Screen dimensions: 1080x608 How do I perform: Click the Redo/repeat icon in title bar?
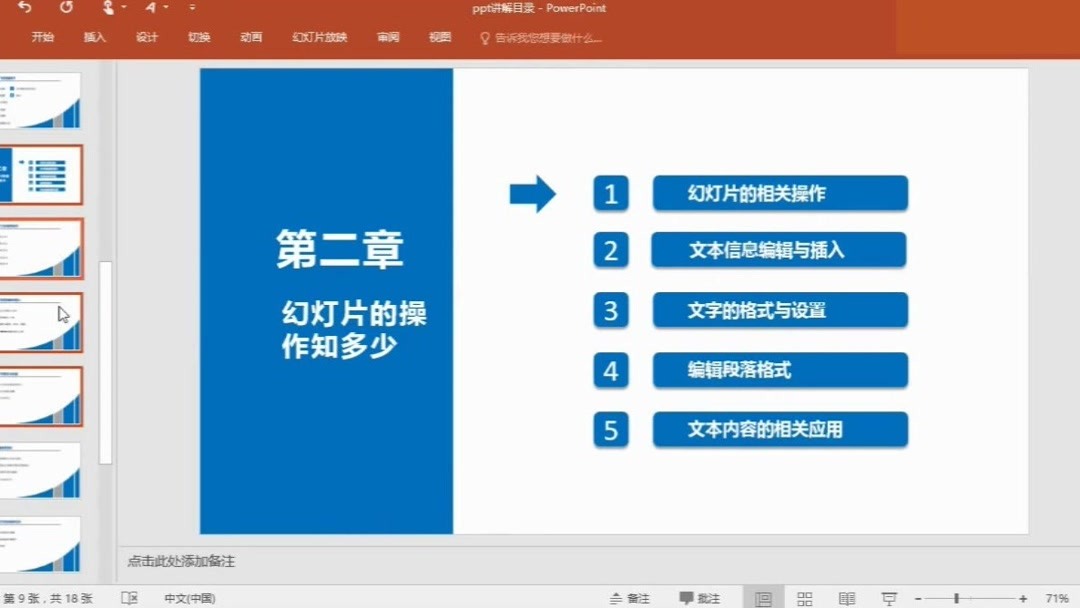click(x=66, y=7)
